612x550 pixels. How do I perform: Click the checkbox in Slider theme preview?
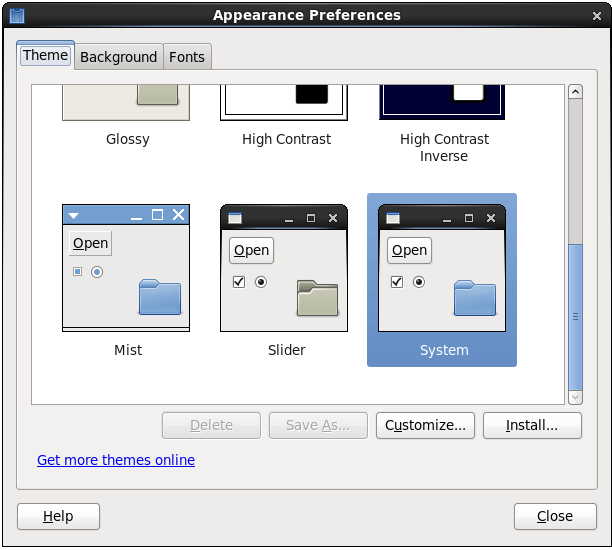(238, 282)
